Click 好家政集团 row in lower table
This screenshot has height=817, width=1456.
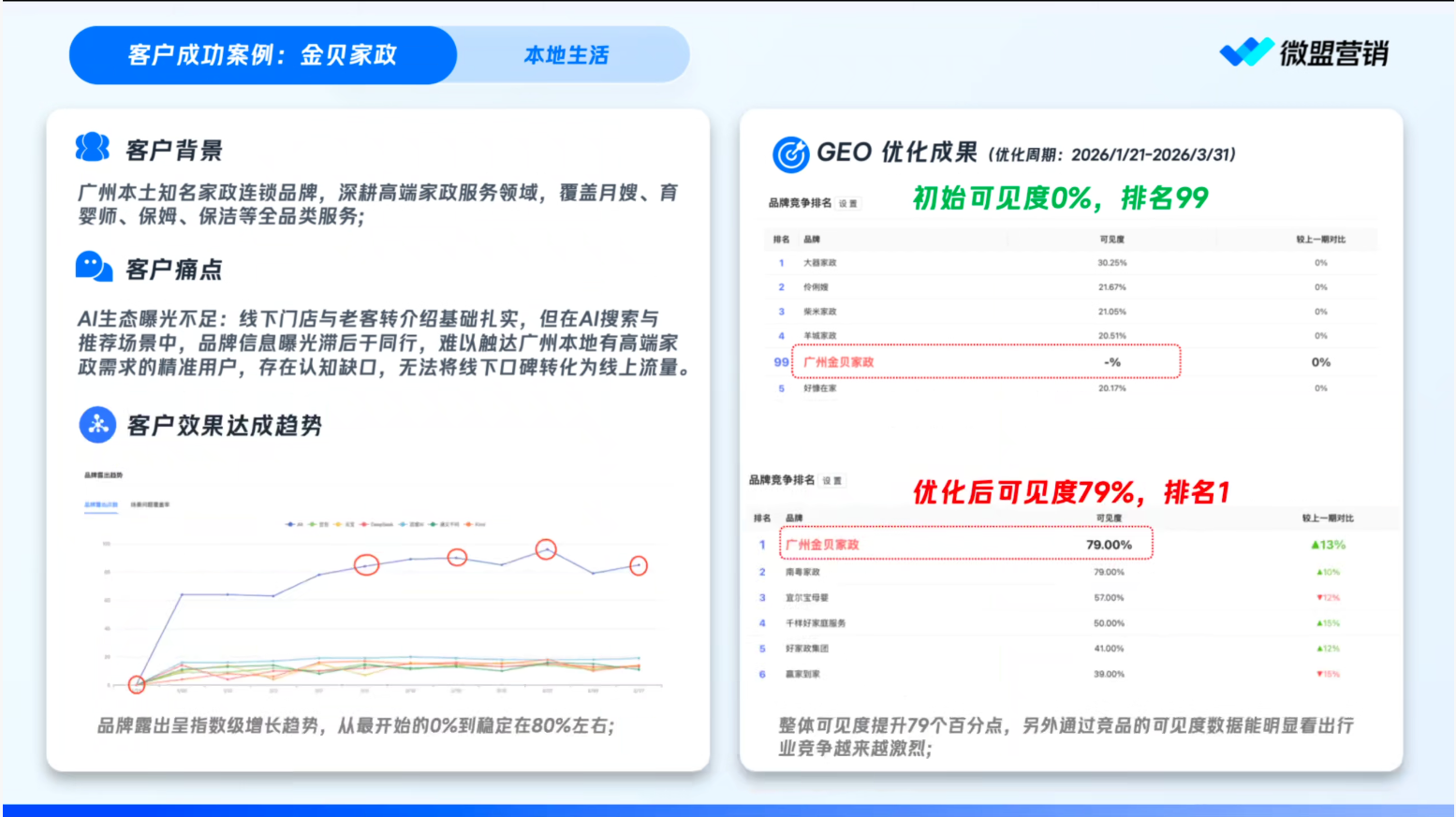coord(1075,649)
